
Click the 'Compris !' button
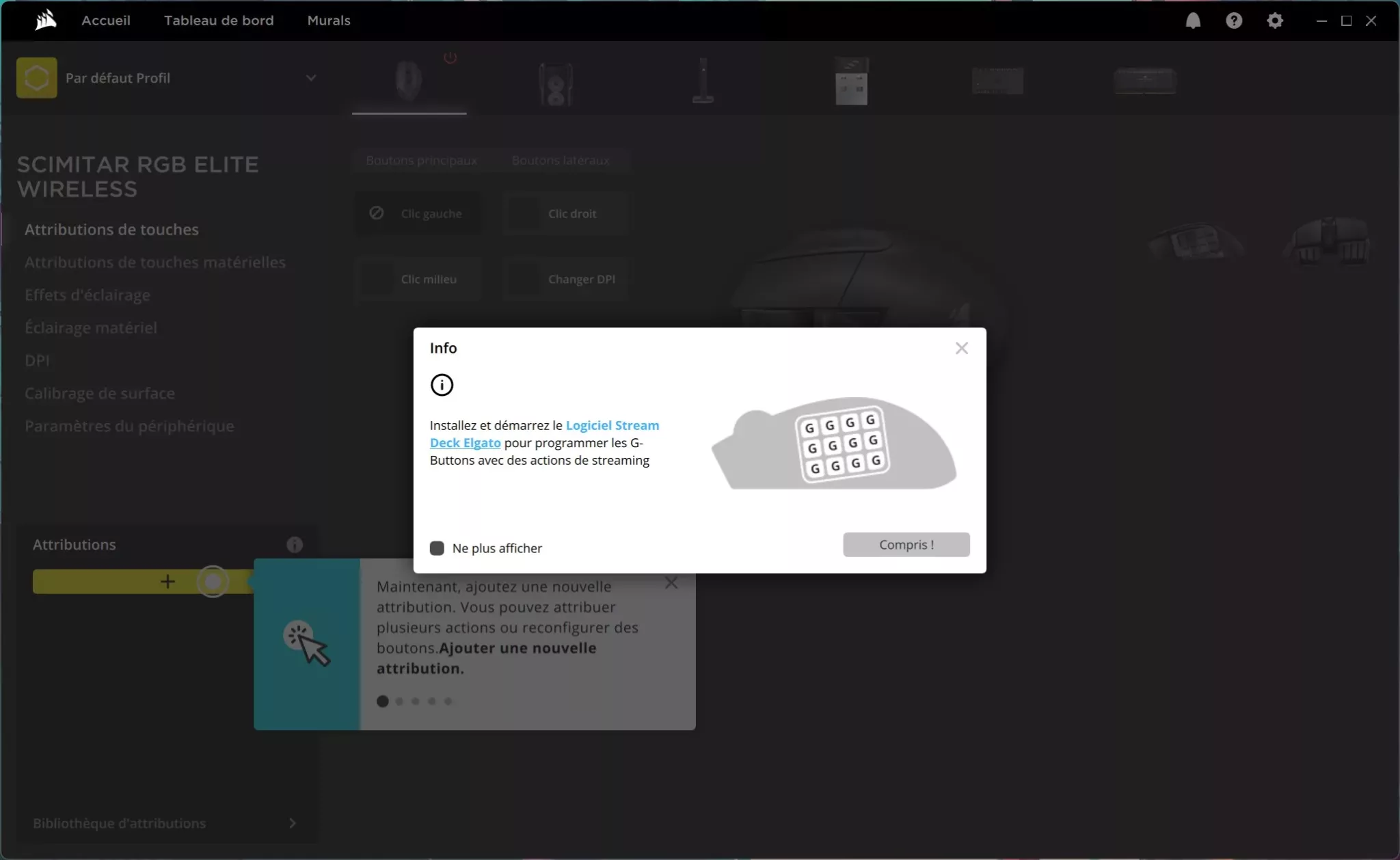tap(906, 545)
